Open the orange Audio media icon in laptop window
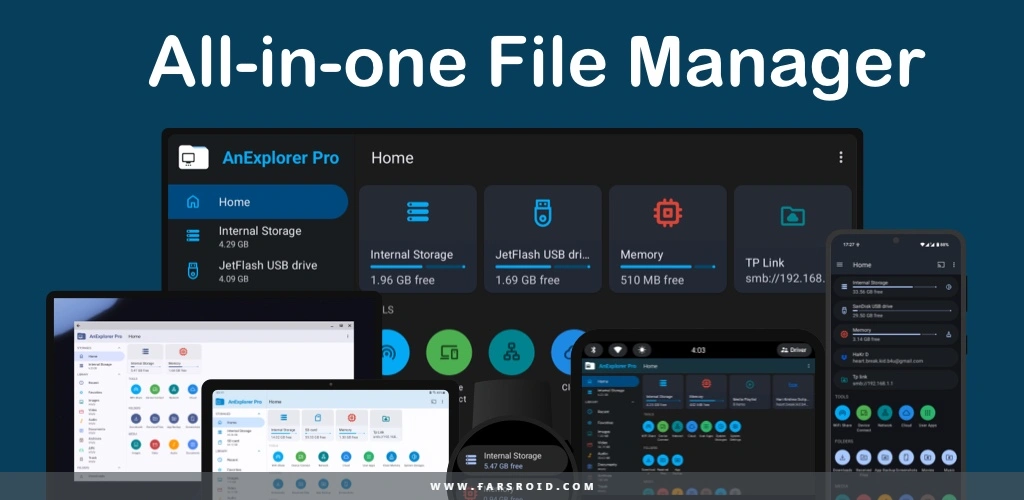 tap(174, 445)
